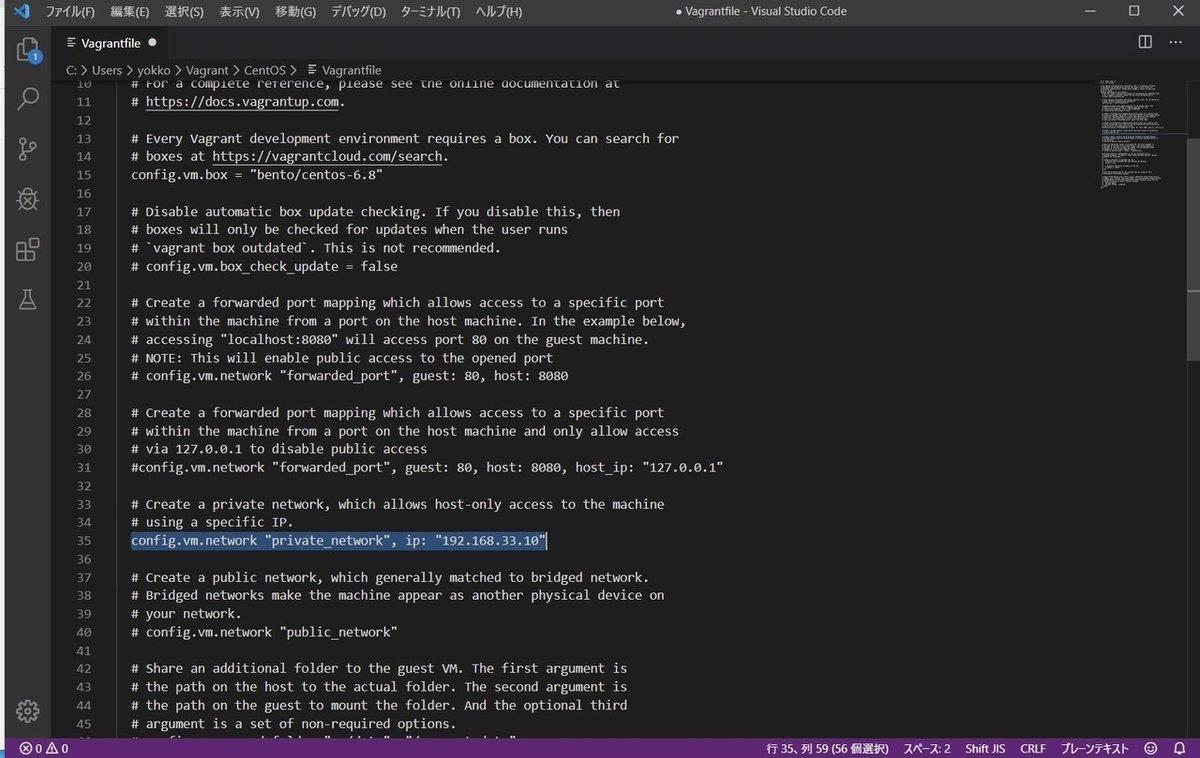Open the Run and Debug view
The height and width of the screenshot is (758, 1200).
click(27, 199)
